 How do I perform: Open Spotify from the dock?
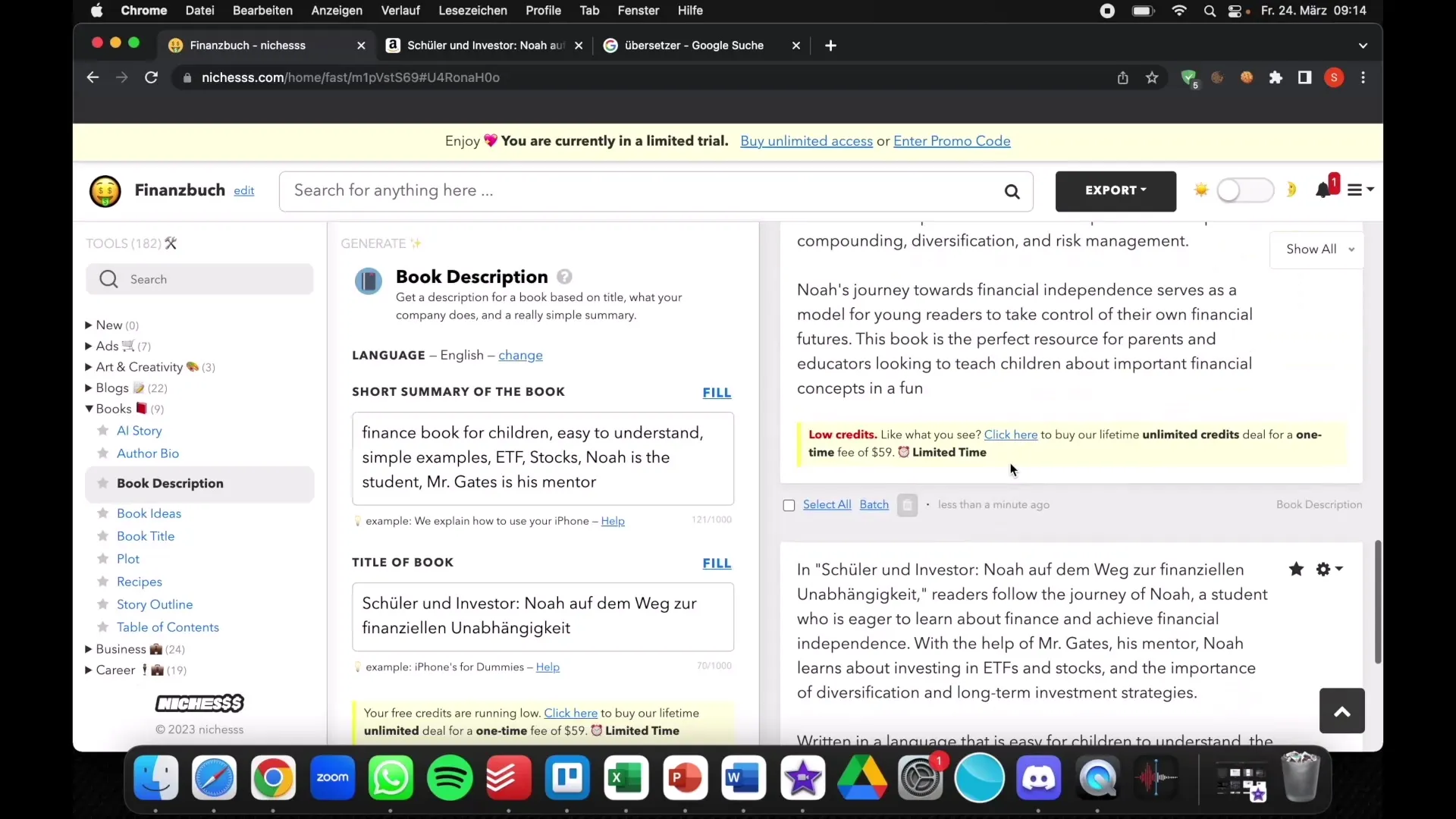click(x=450, y=778)
